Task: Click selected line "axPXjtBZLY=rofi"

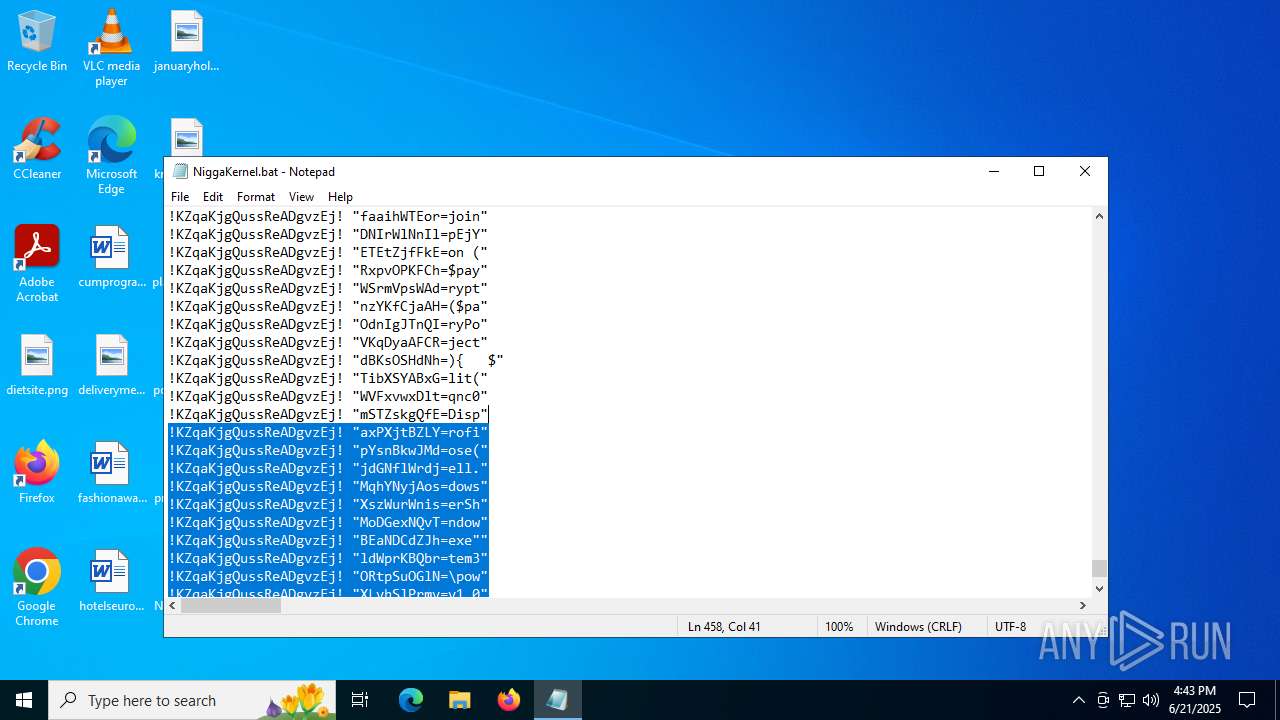Action: tap(328, 432)
